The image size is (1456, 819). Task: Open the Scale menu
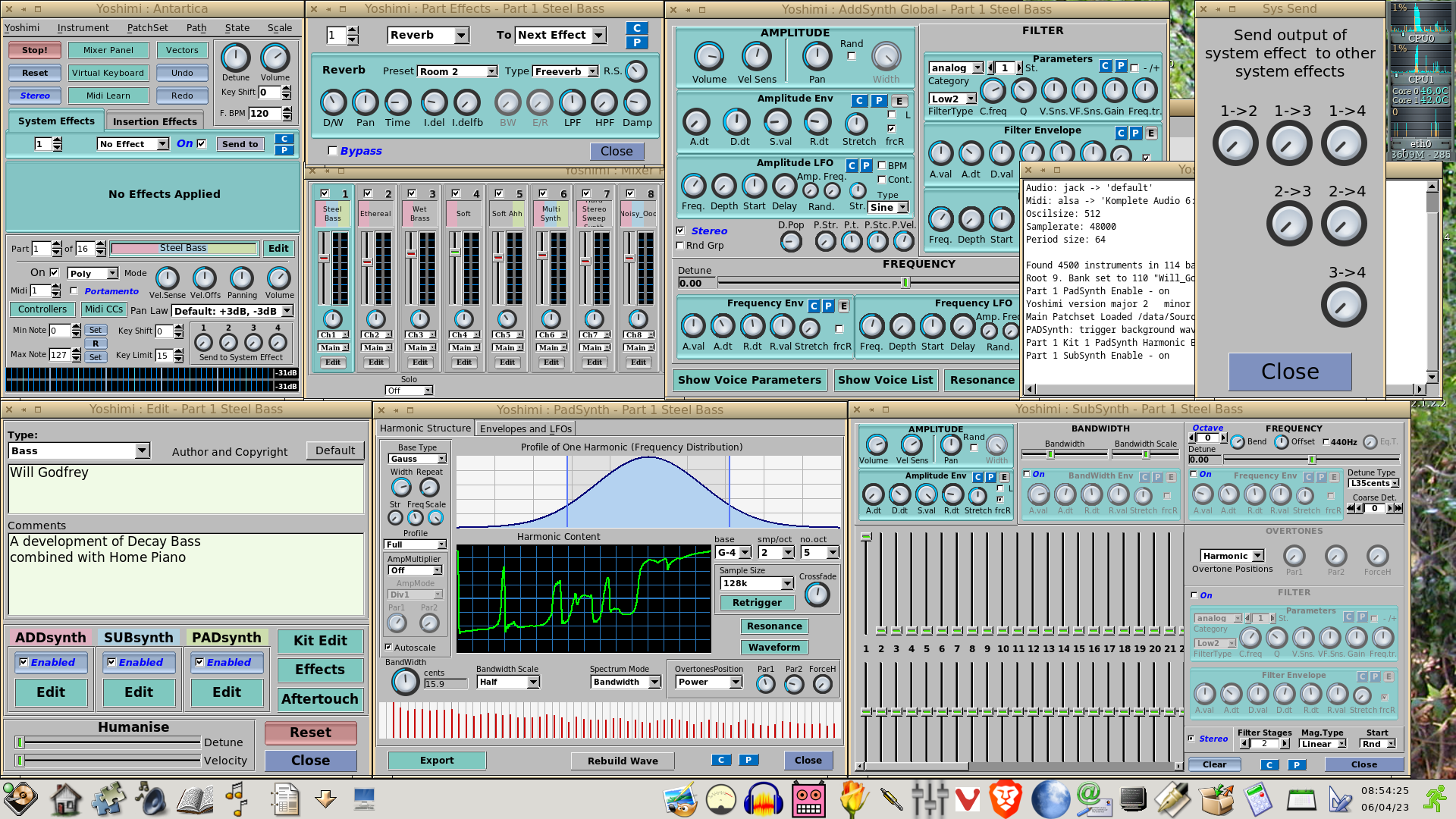(x=279, y=28)
